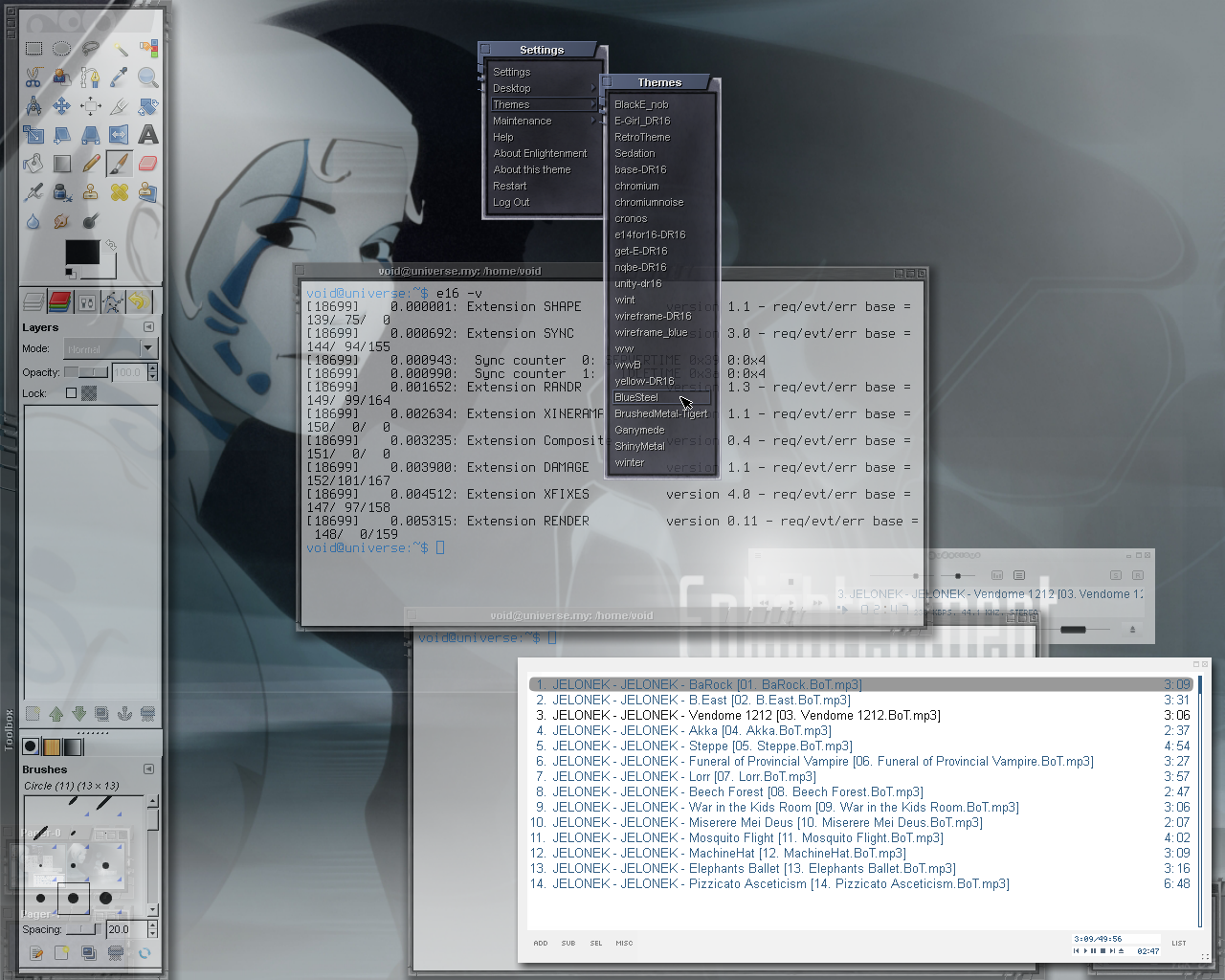1225x980 pixels.
Task: Click the MISC button in playlist
Action: tap(624, 943)
